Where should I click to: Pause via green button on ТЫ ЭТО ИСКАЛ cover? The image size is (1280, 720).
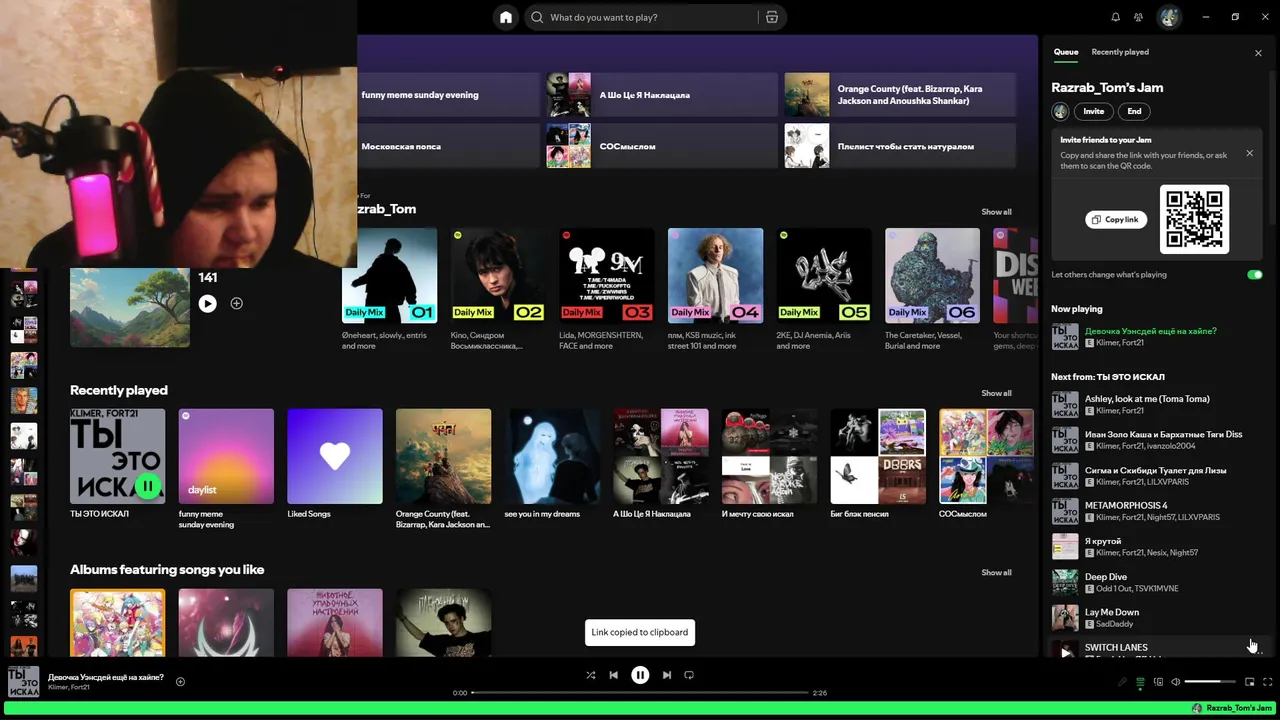tap(148, 486)
